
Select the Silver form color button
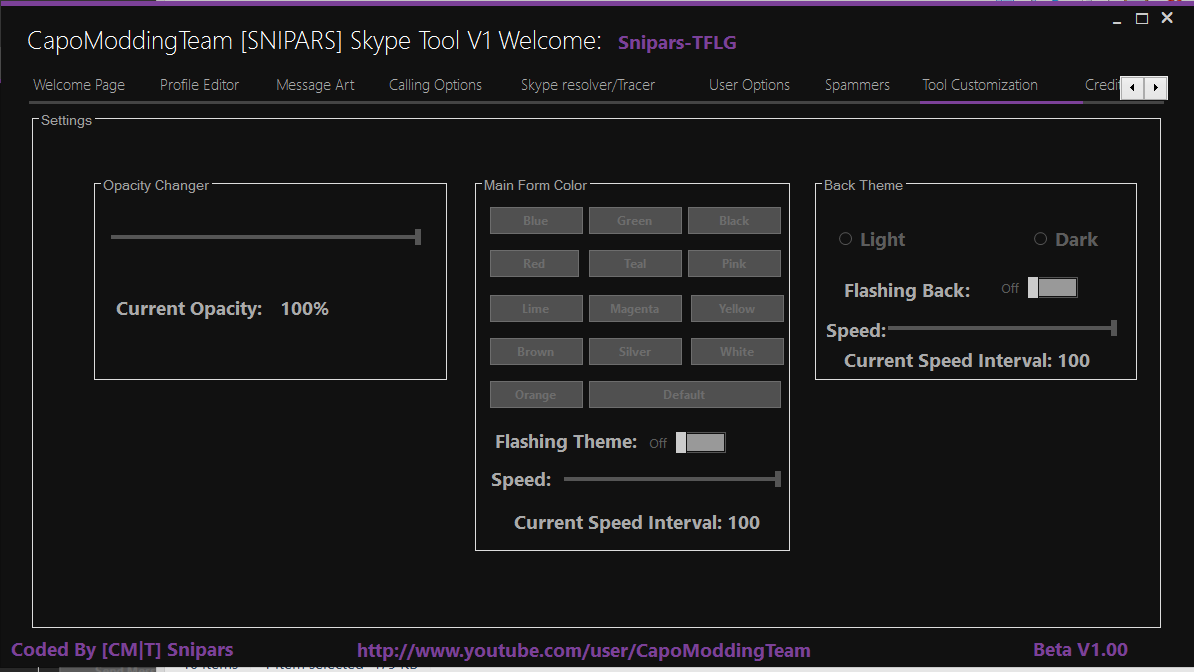click(x=635, y=352)
